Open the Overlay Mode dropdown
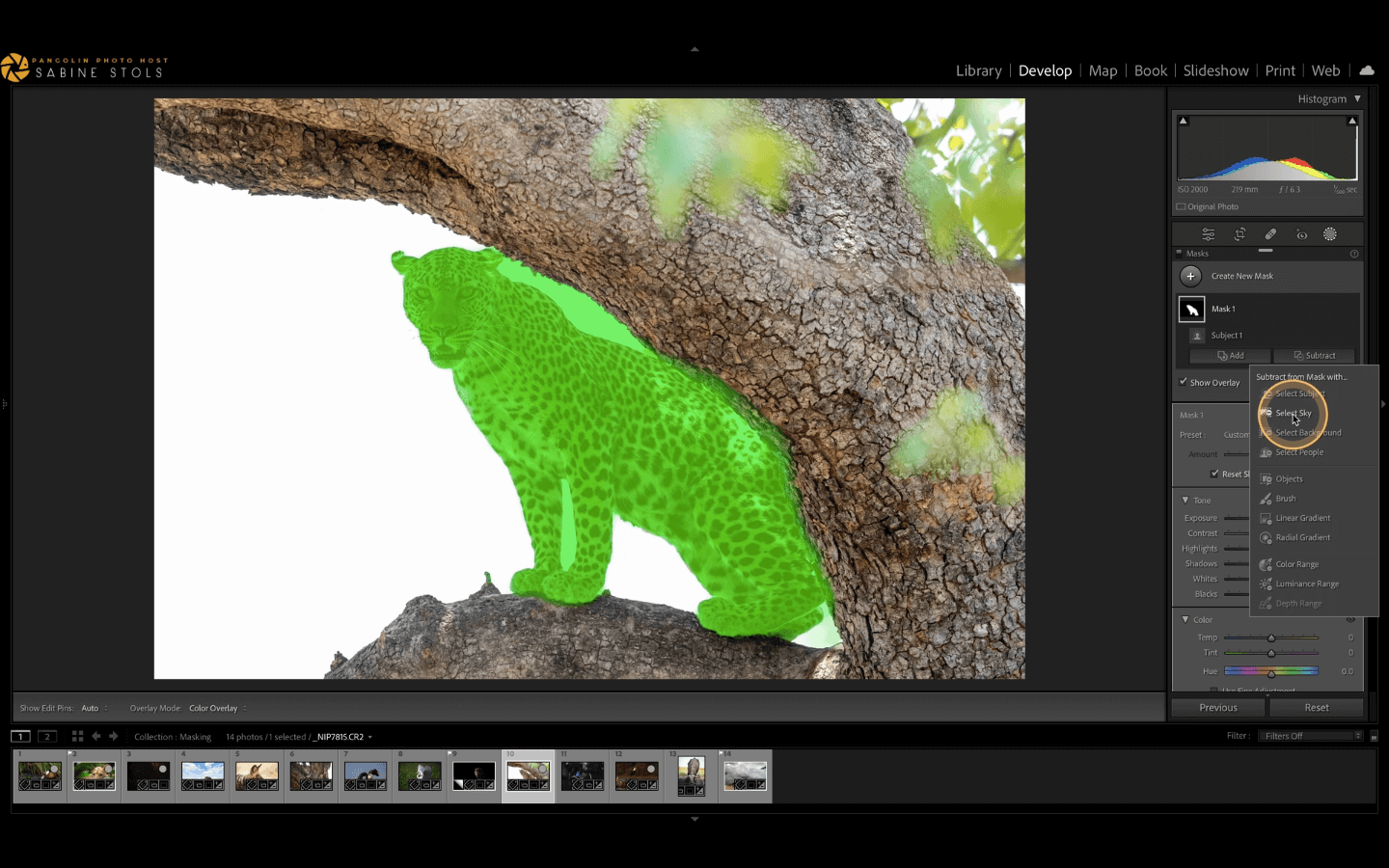This screenshot has width=1389, height=868. pos(216,708)
